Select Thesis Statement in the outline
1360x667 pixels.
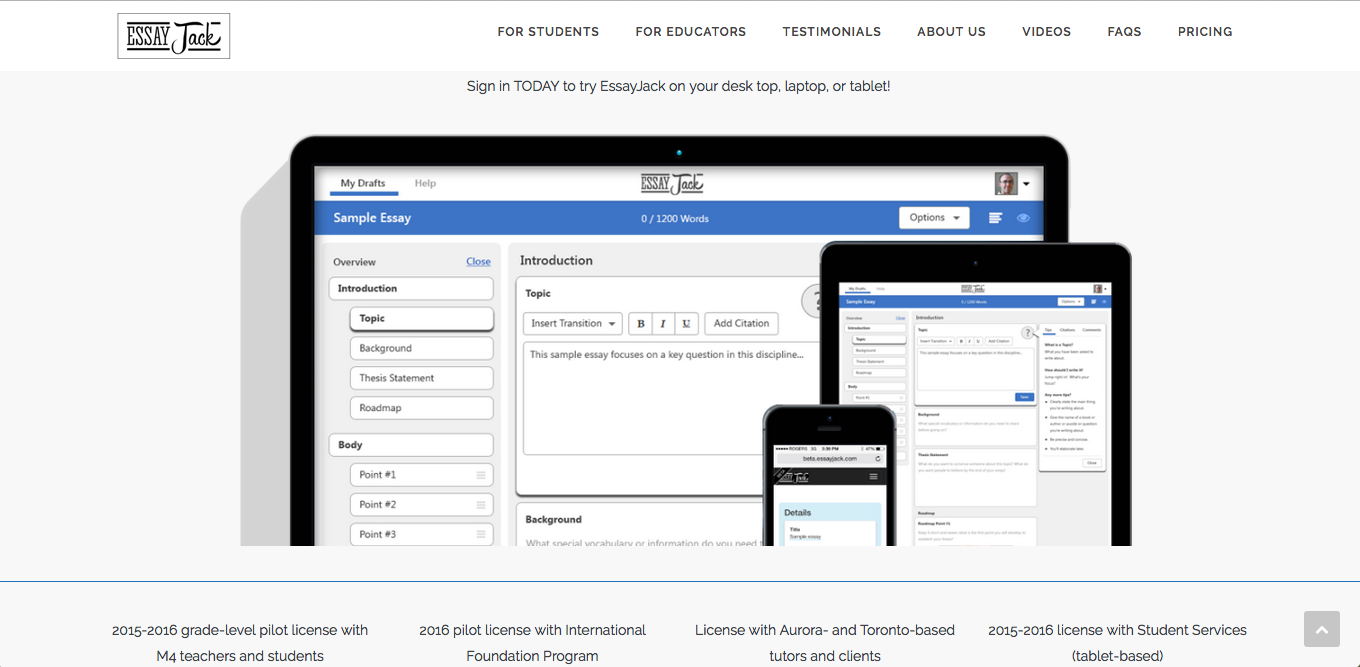(x=421, y=378)
